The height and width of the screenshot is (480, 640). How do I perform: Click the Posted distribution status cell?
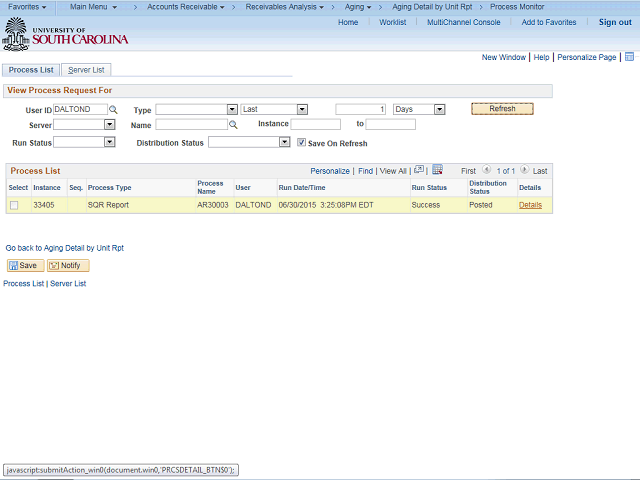tap(481, 205)
